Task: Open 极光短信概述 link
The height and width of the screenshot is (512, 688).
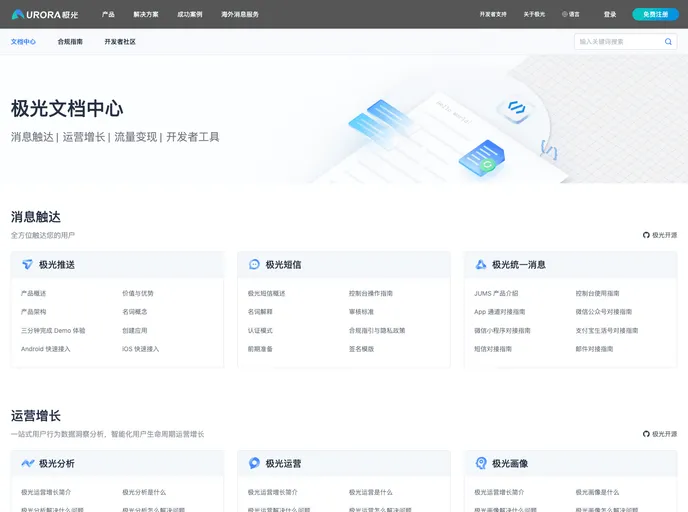Action: tap(266, 293)
